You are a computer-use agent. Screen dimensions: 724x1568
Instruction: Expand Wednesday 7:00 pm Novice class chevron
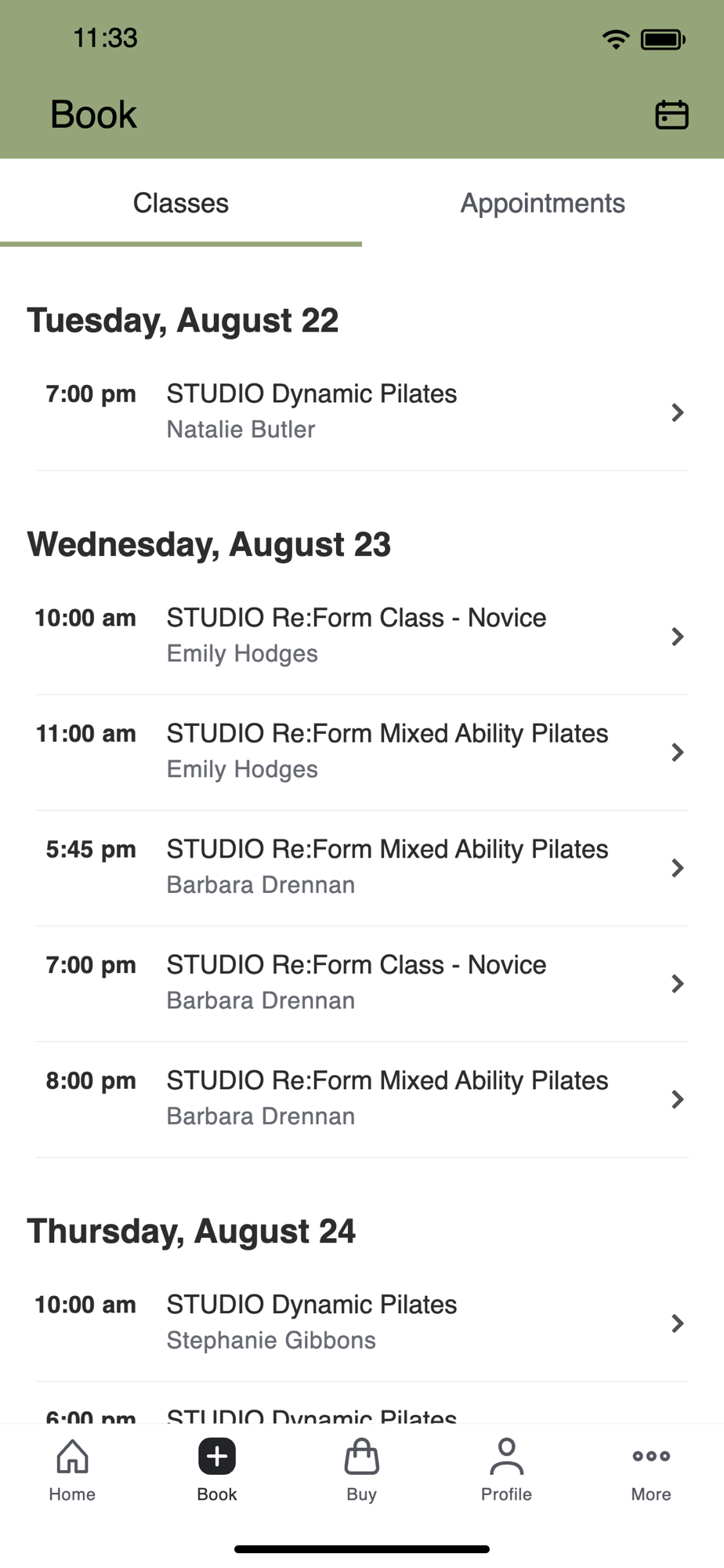[x=678, y=984]
